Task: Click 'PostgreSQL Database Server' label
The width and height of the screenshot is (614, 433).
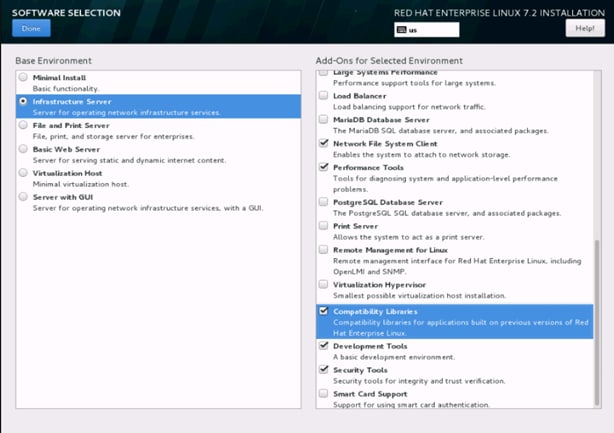Action: (388, 202)
